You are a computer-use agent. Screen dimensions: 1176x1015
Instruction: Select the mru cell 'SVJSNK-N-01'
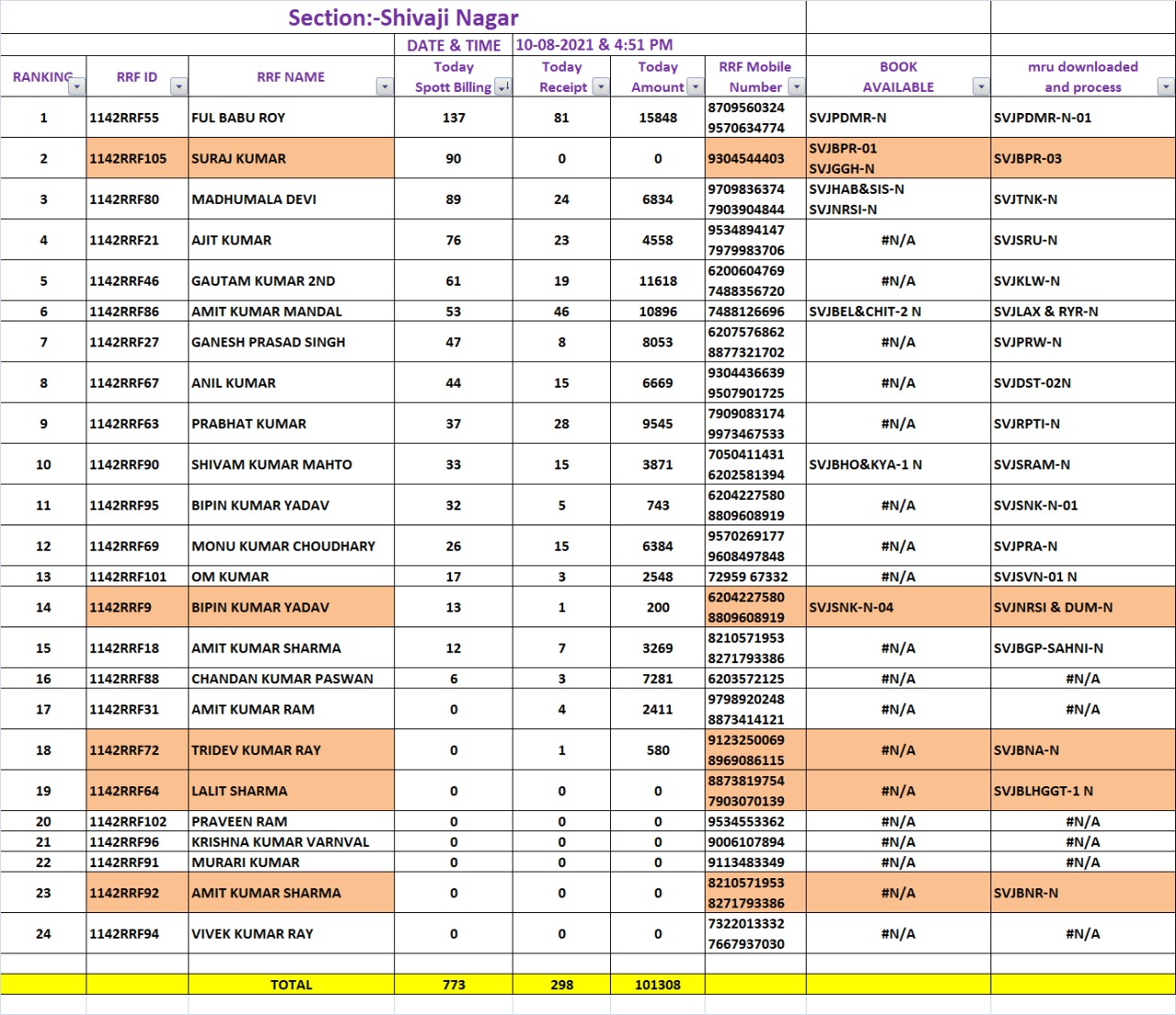click(x=1083, y=505)
